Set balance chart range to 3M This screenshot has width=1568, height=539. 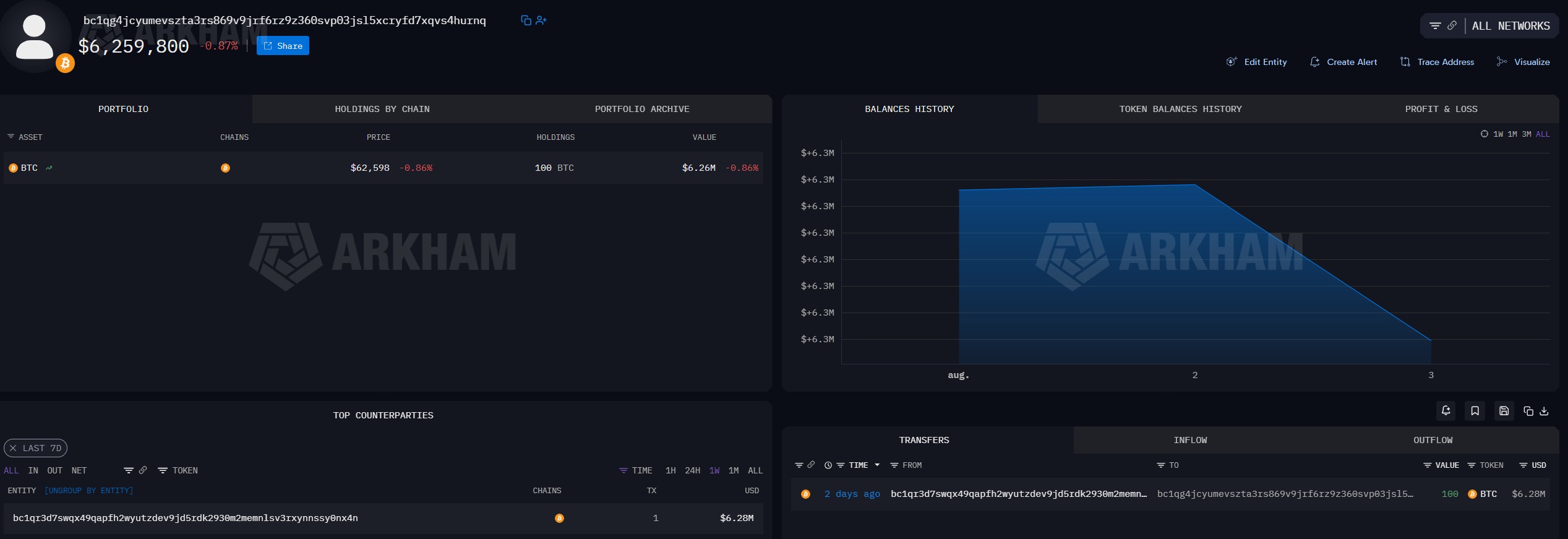1527,134
